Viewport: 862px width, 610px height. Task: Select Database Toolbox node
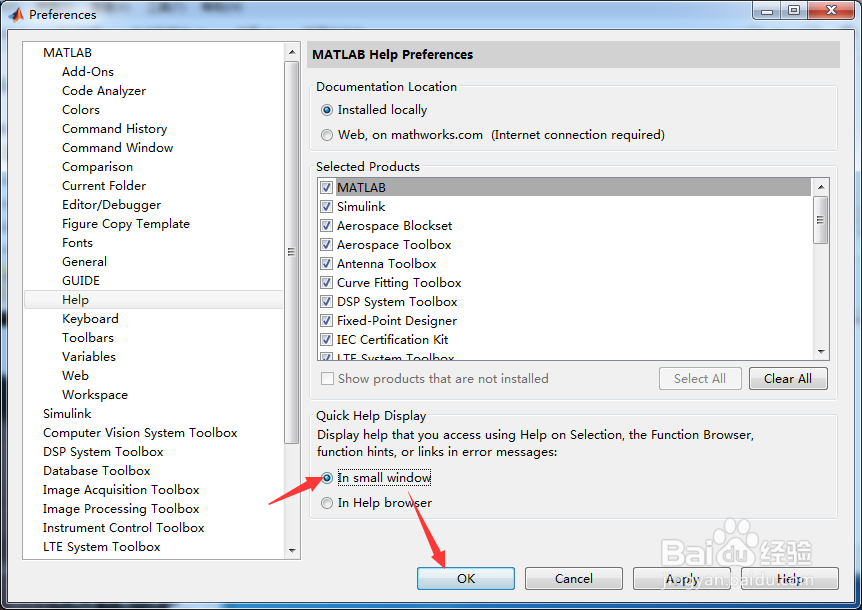(x=97, y=471)
